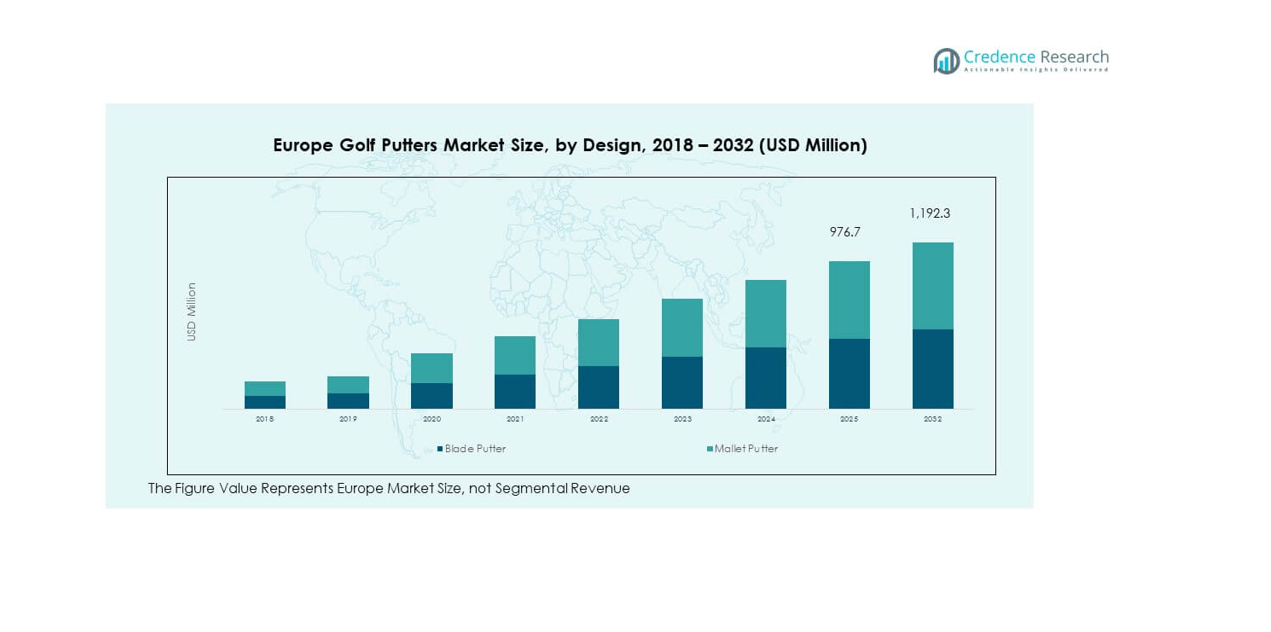Click the 2020 x-axis year label
The image size is (1271, 632).
click(432, 419)
